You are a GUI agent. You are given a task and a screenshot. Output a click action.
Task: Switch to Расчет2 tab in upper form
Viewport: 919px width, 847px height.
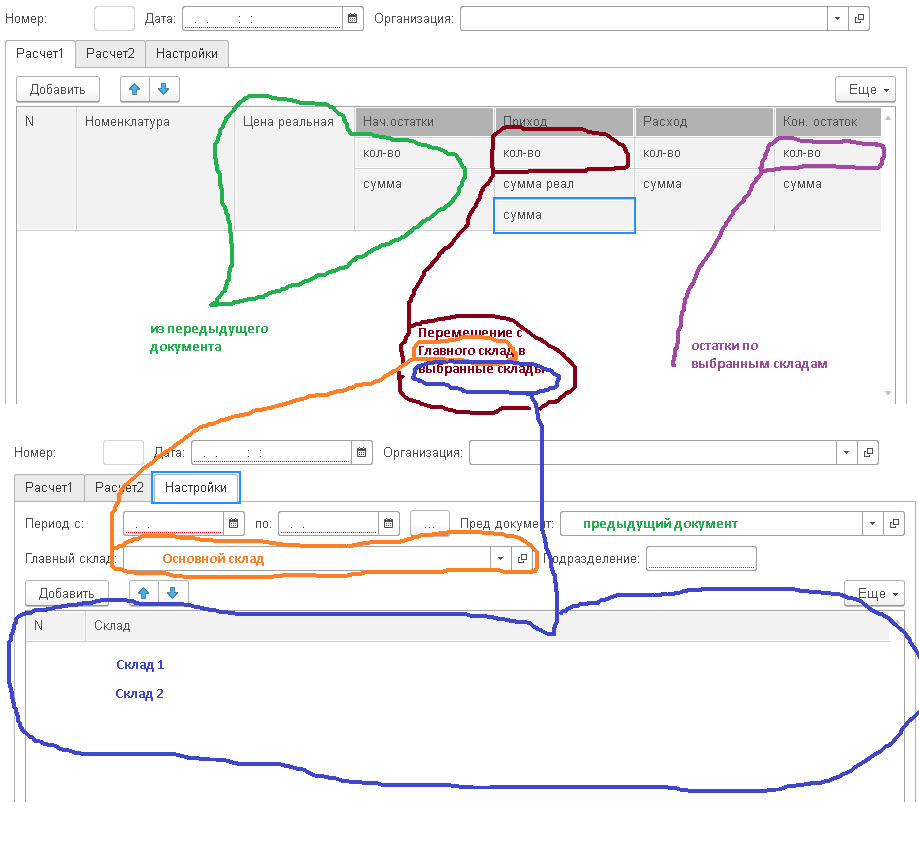coord(110,53)
